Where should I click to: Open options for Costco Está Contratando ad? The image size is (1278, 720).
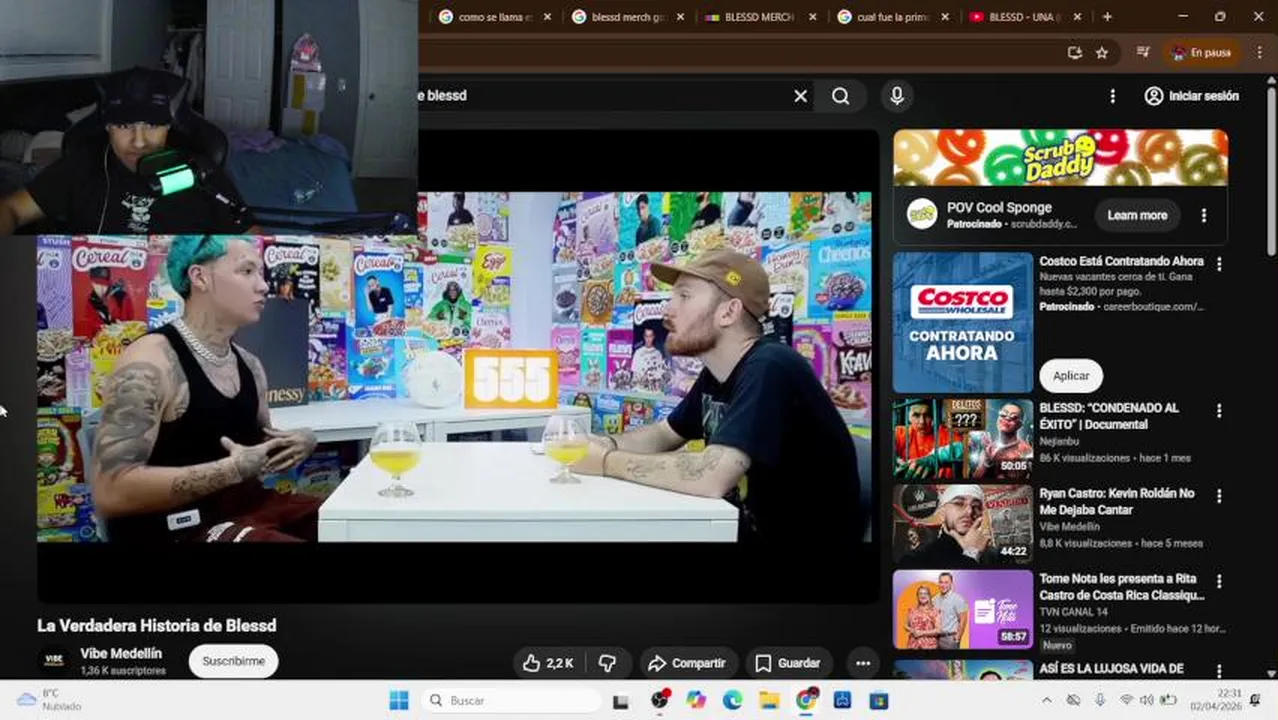point(1219,264)
